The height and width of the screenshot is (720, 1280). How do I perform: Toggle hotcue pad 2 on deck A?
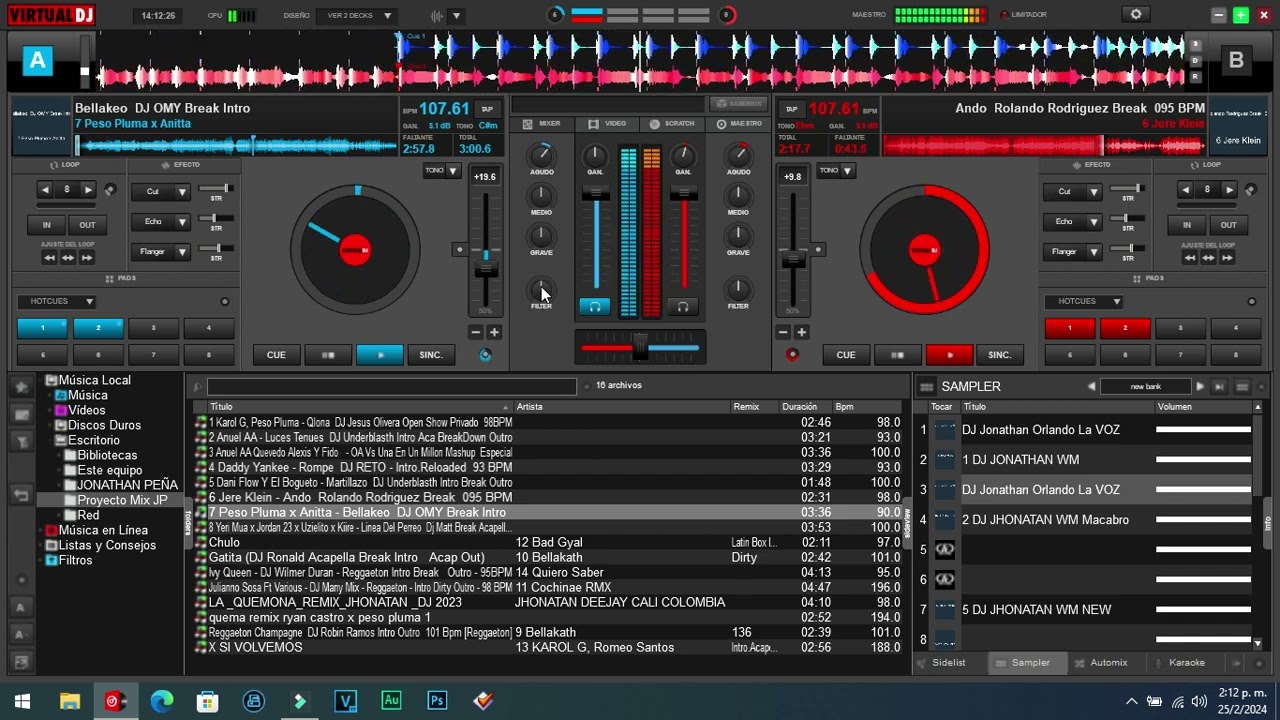[98, 328]
